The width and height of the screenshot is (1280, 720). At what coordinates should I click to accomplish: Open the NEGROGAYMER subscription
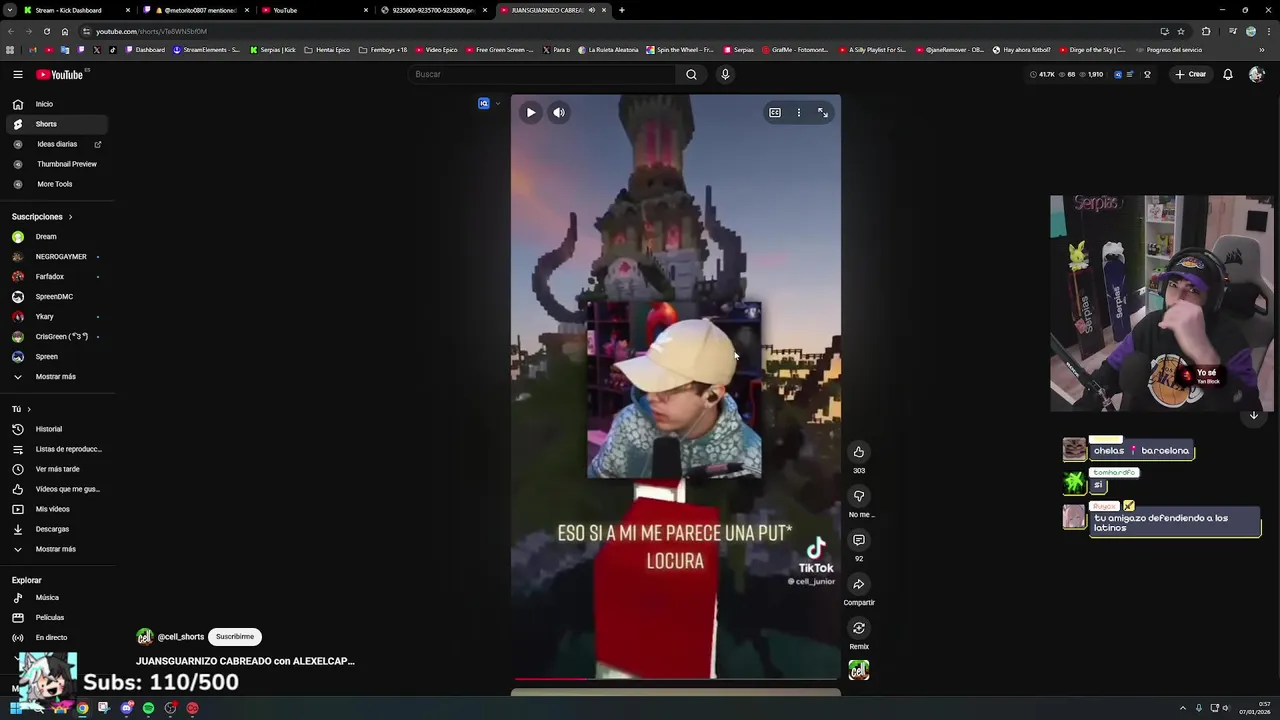coord(56,257)
